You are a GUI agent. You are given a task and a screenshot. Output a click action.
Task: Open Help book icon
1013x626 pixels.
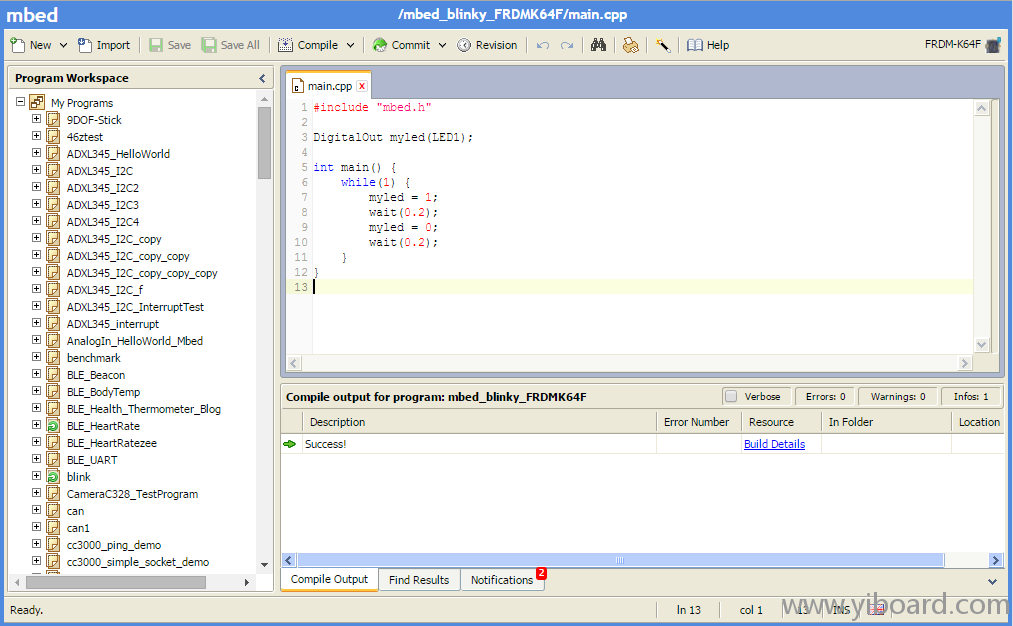pos(694,45)
